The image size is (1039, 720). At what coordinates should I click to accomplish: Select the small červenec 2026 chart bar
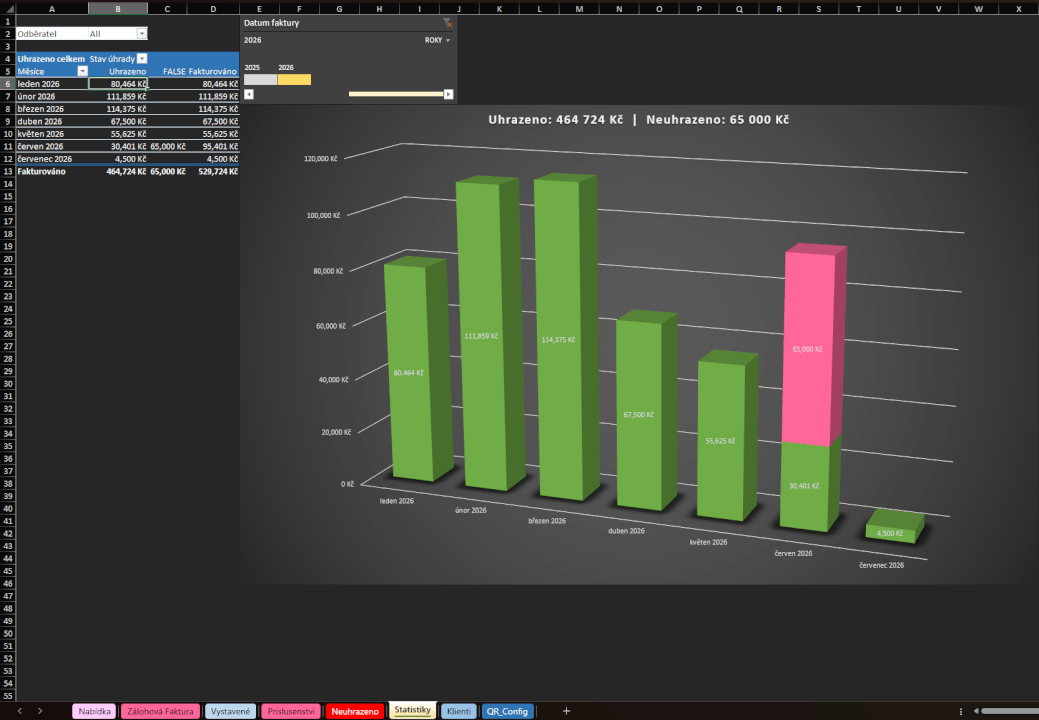(x=893, y=527)
